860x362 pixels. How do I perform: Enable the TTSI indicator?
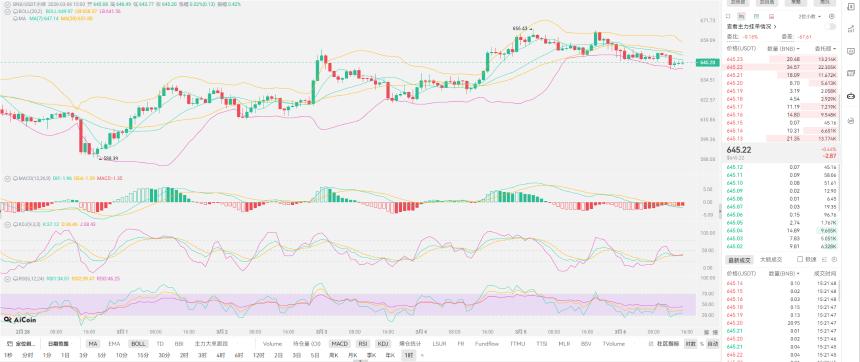[x=542, y=344]
